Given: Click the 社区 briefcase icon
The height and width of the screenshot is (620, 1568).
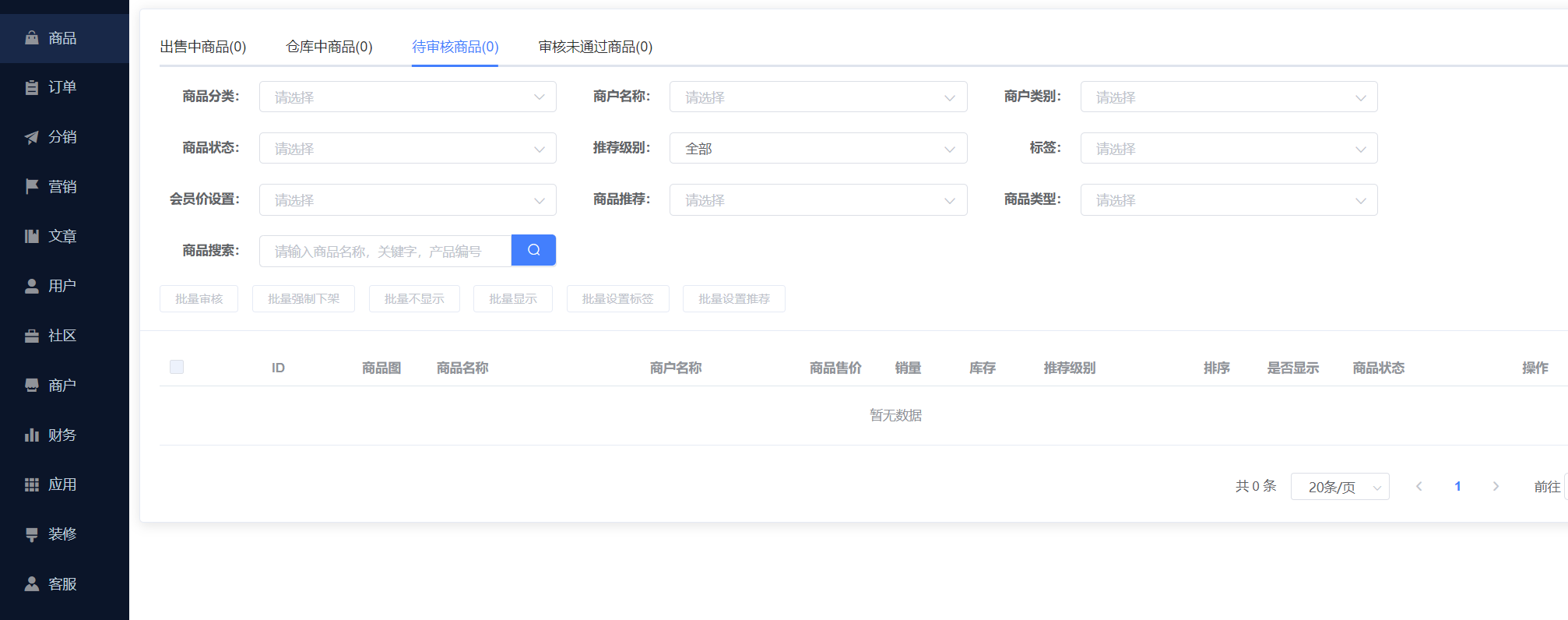Looking at the screenshot, I should 32,336.
